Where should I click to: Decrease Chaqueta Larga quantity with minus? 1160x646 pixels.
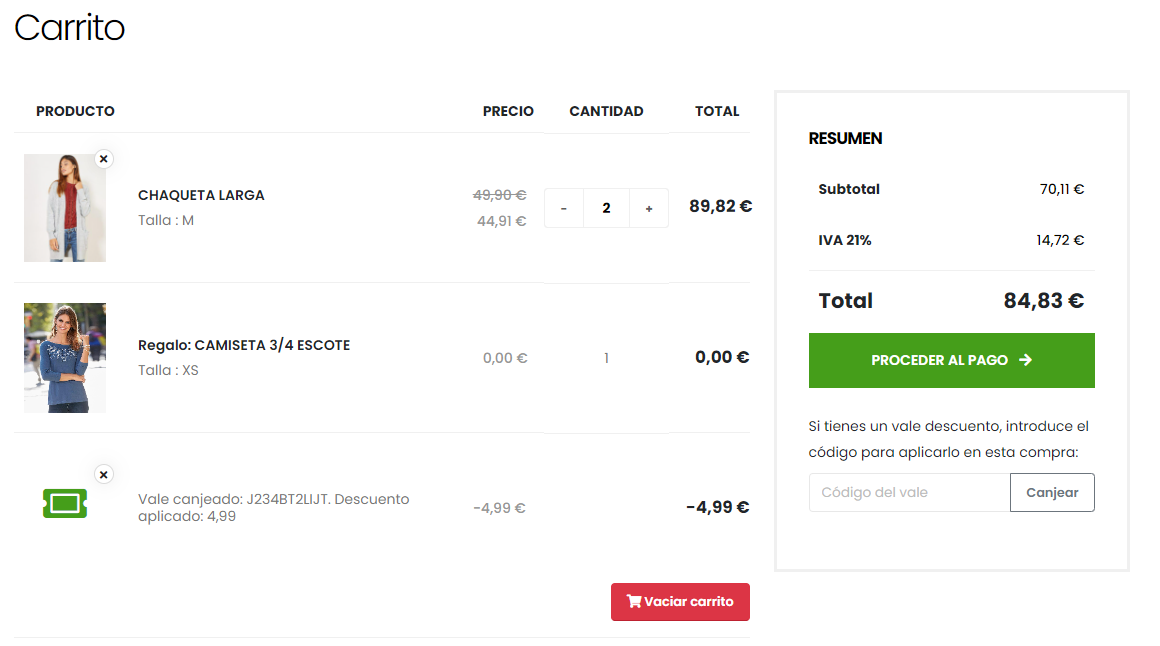[x=564, y=208]
